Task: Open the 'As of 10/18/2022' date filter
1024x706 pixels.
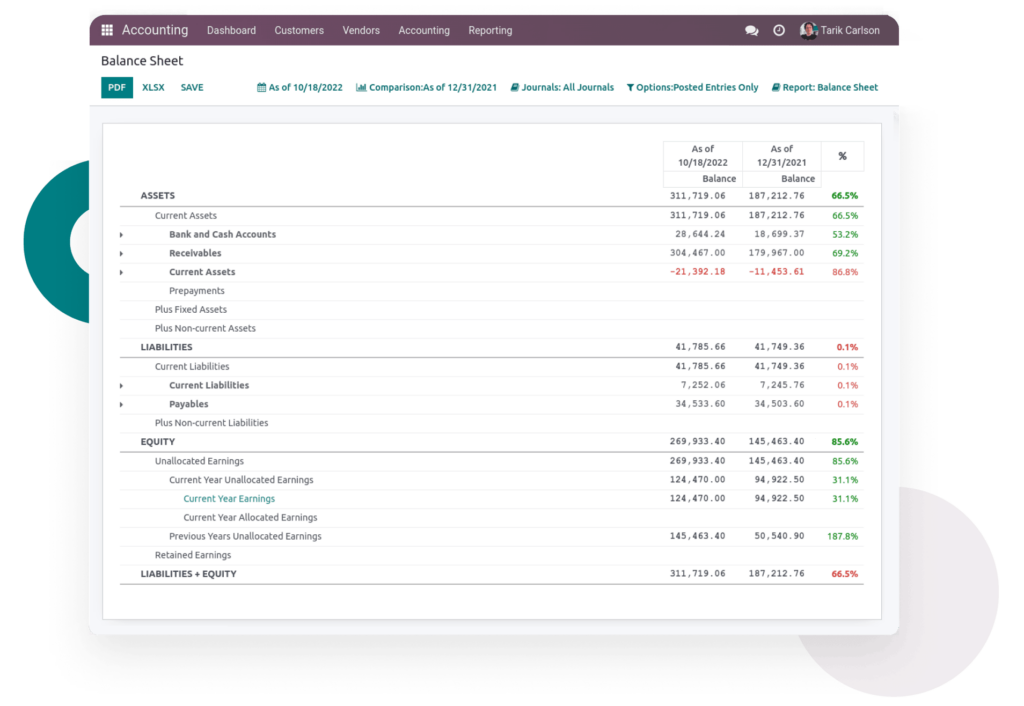Action: pyautogui.click(x=300, y=88)
